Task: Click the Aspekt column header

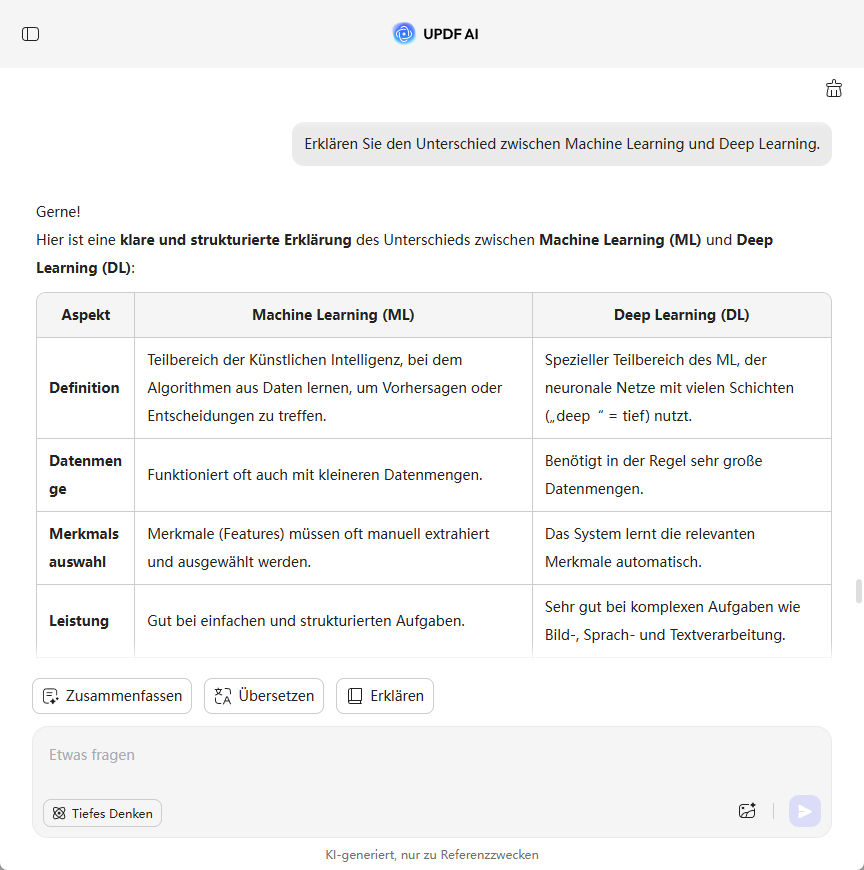Action: 86,315
